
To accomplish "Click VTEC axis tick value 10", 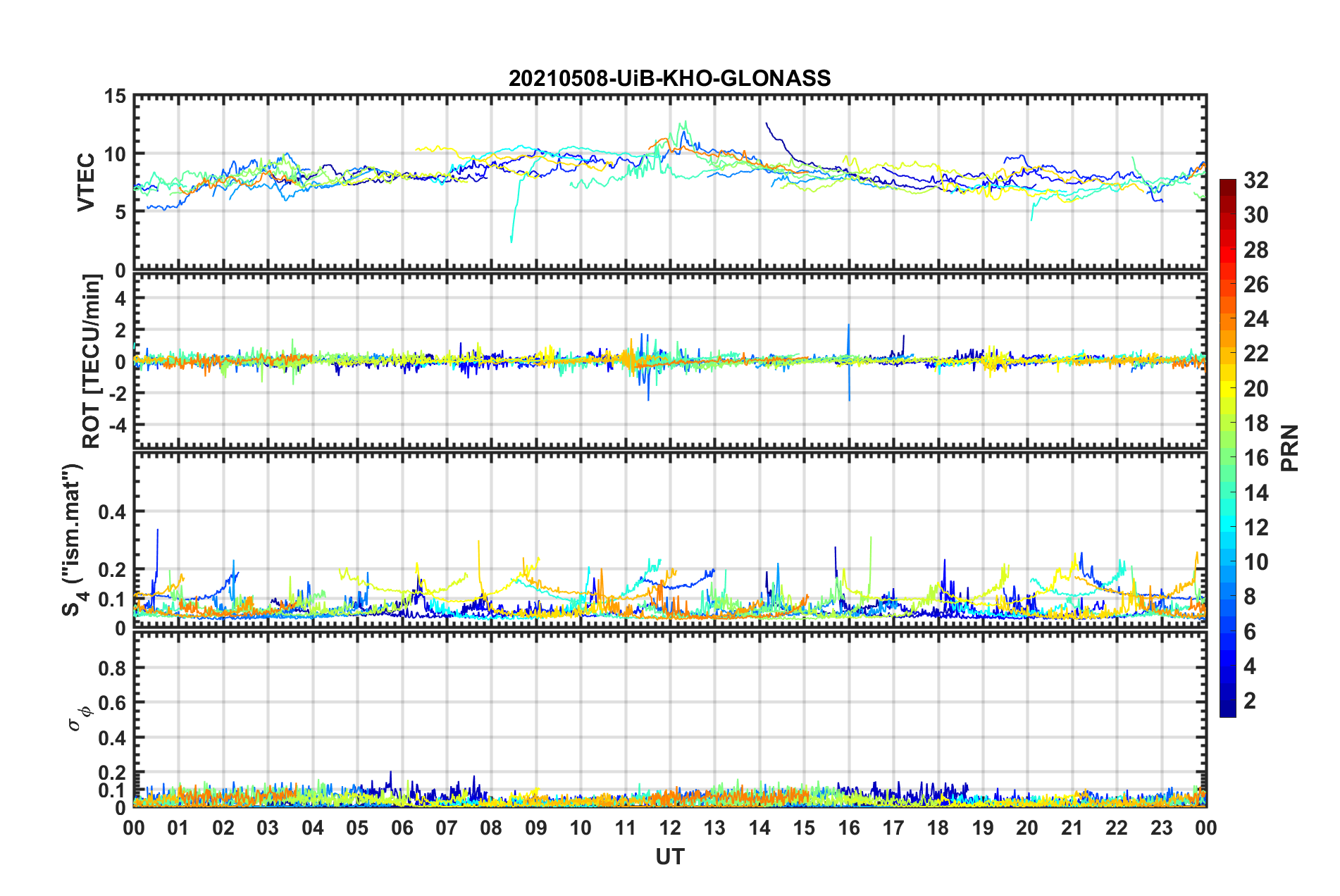I will click(115, 154).
